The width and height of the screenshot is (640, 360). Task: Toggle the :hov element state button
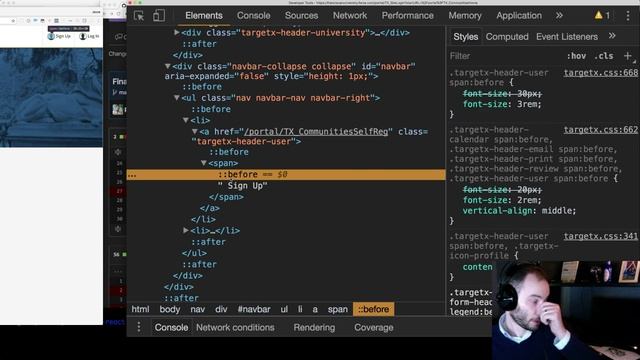coord(576,56)
